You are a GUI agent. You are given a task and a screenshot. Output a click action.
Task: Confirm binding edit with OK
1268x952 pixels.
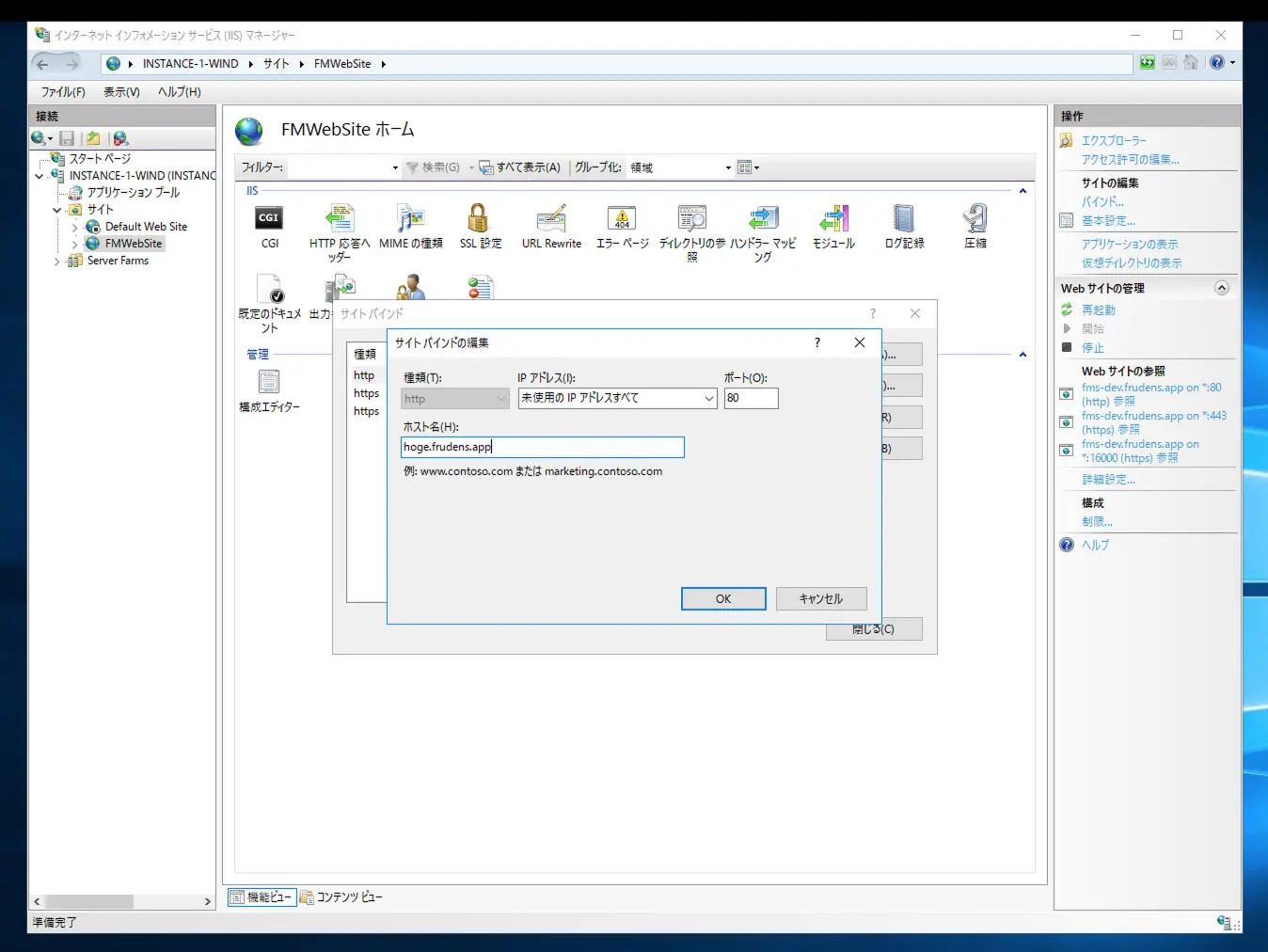tap(722, 598)
